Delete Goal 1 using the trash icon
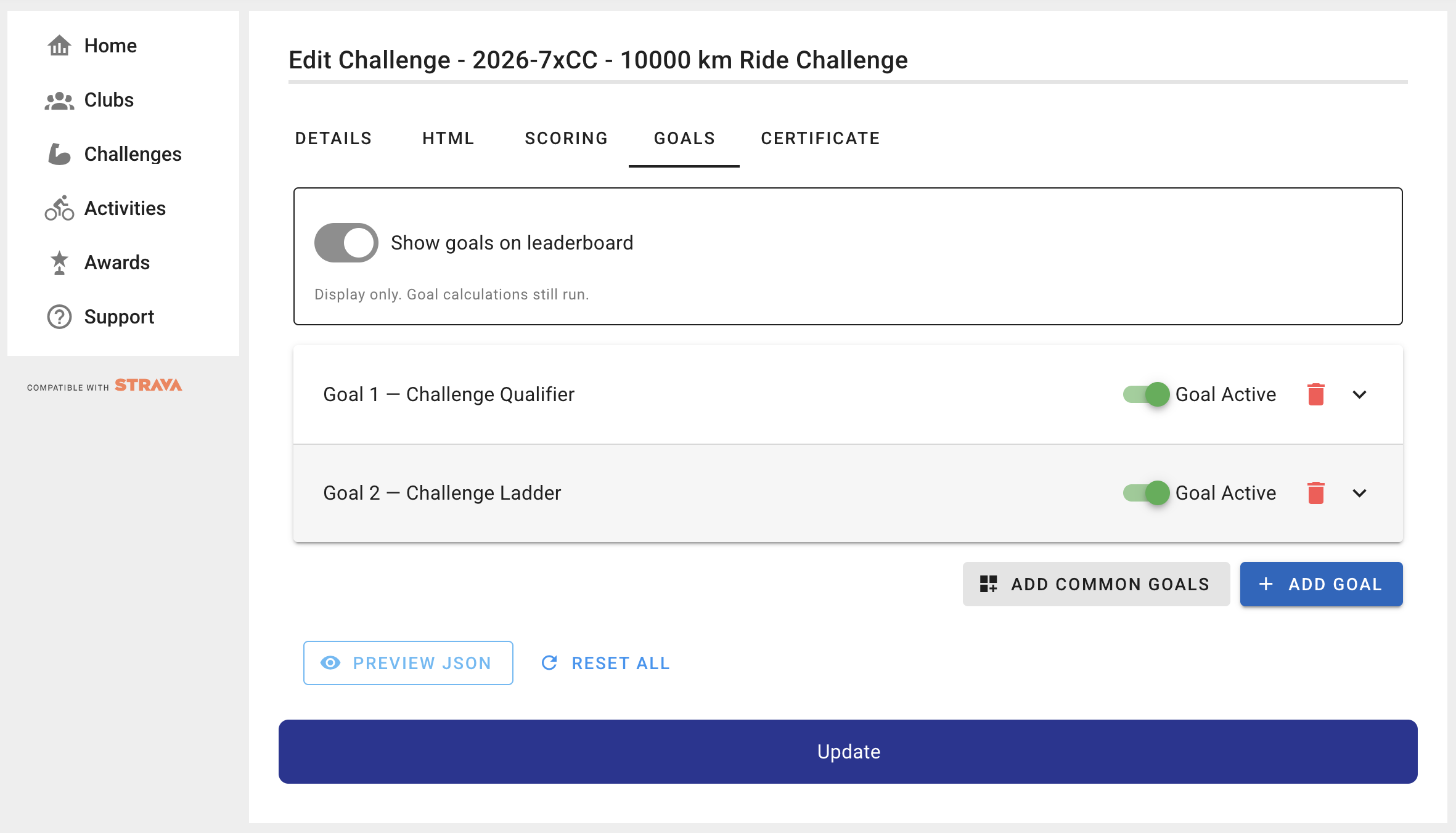Screen dimensions: 1456x833 1317,394
